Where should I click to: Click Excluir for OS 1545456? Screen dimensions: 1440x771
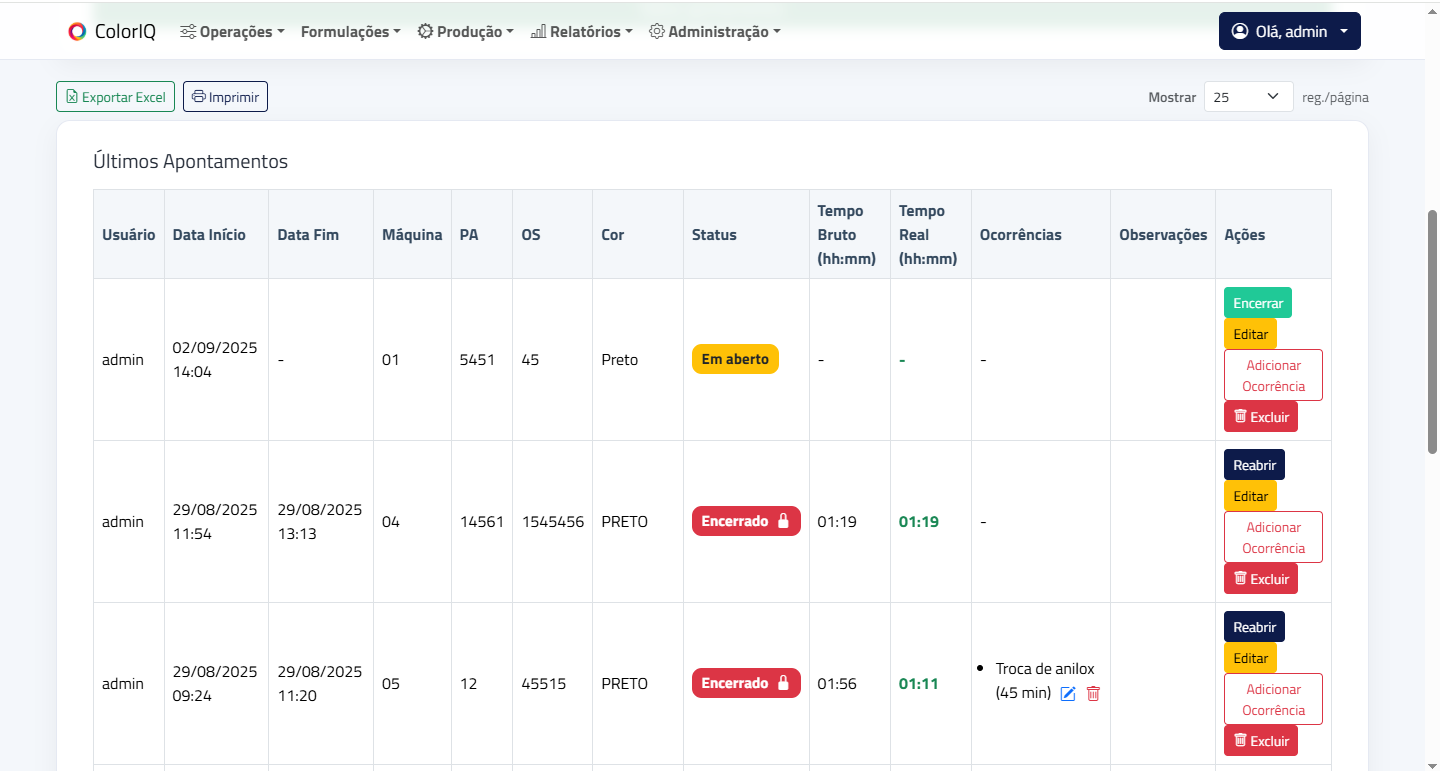pos(1261,579)
